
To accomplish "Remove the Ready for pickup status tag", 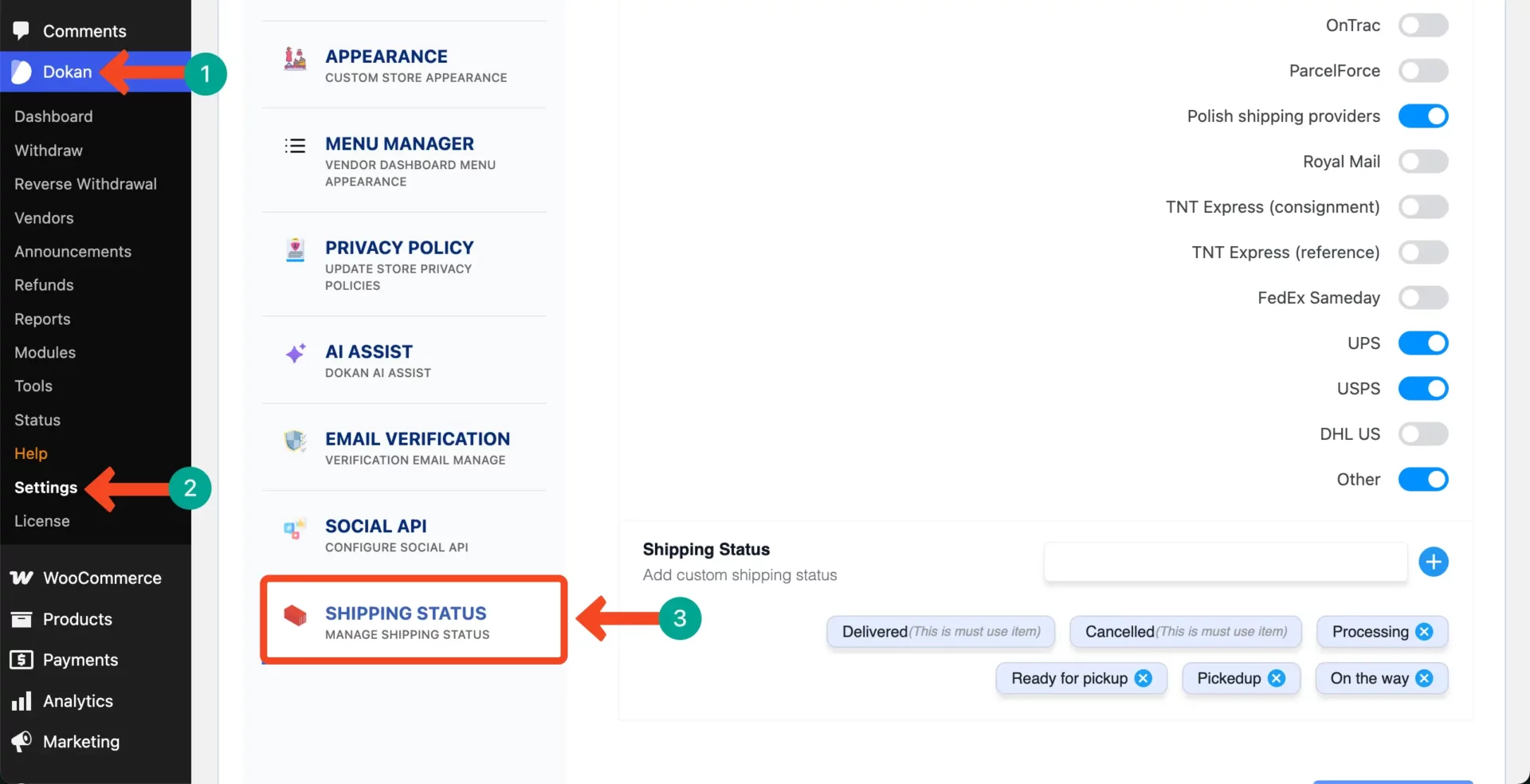I will [1144, 678].
